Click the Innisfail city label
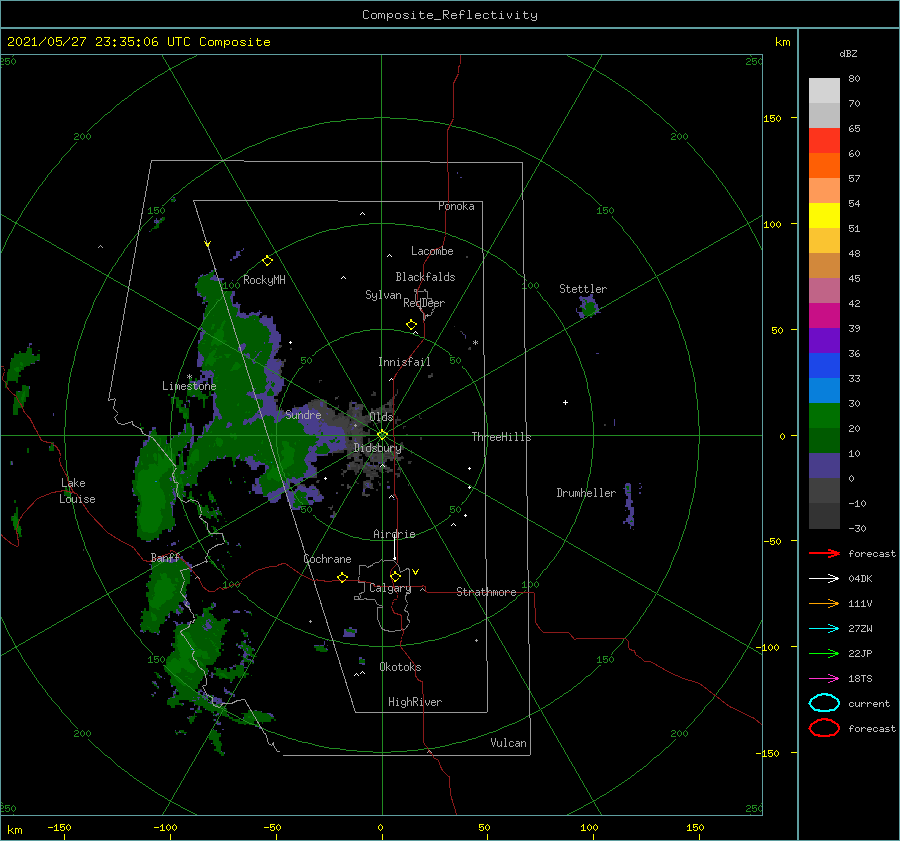900x841 pixels. (x=404, y=362)
